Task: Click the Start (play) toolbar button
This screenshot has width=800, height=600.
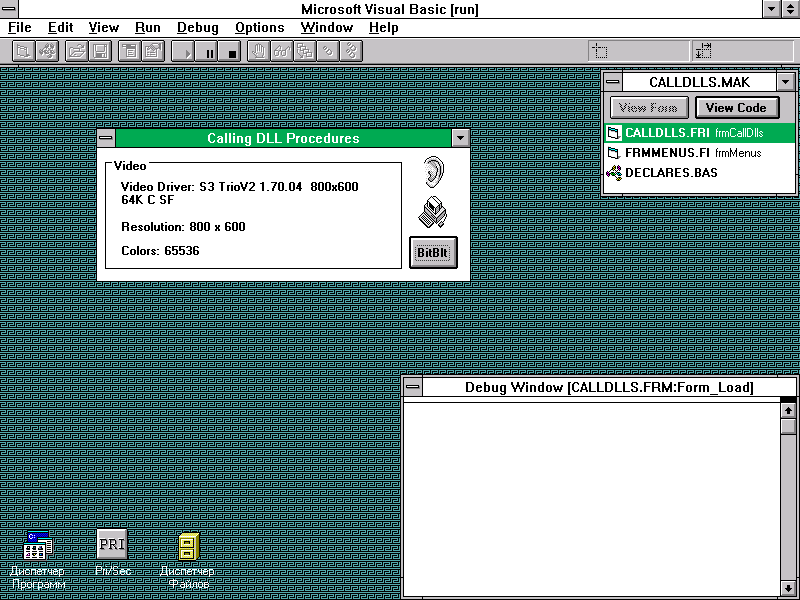Action: tap(183, 51)
